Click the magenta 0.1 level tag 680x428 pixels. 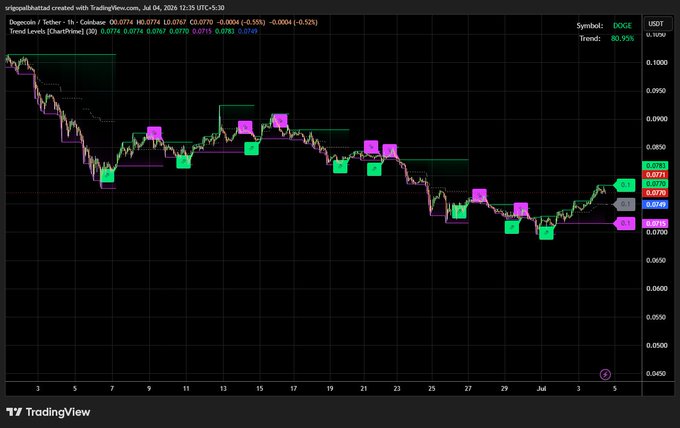624,223
